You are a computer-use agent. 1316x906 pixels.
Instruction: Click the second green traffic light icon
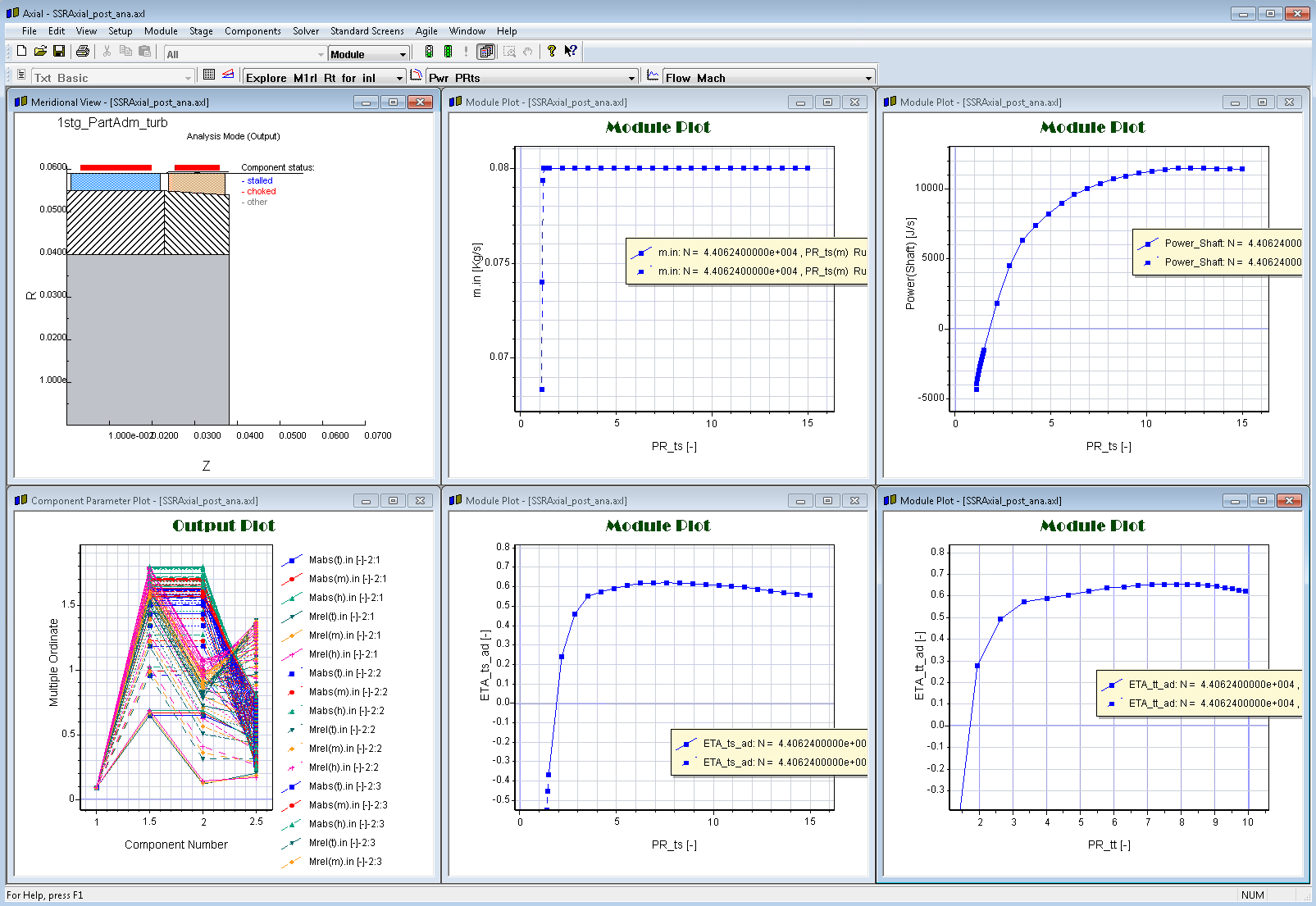pyautogui.click(x=449, y=52)
